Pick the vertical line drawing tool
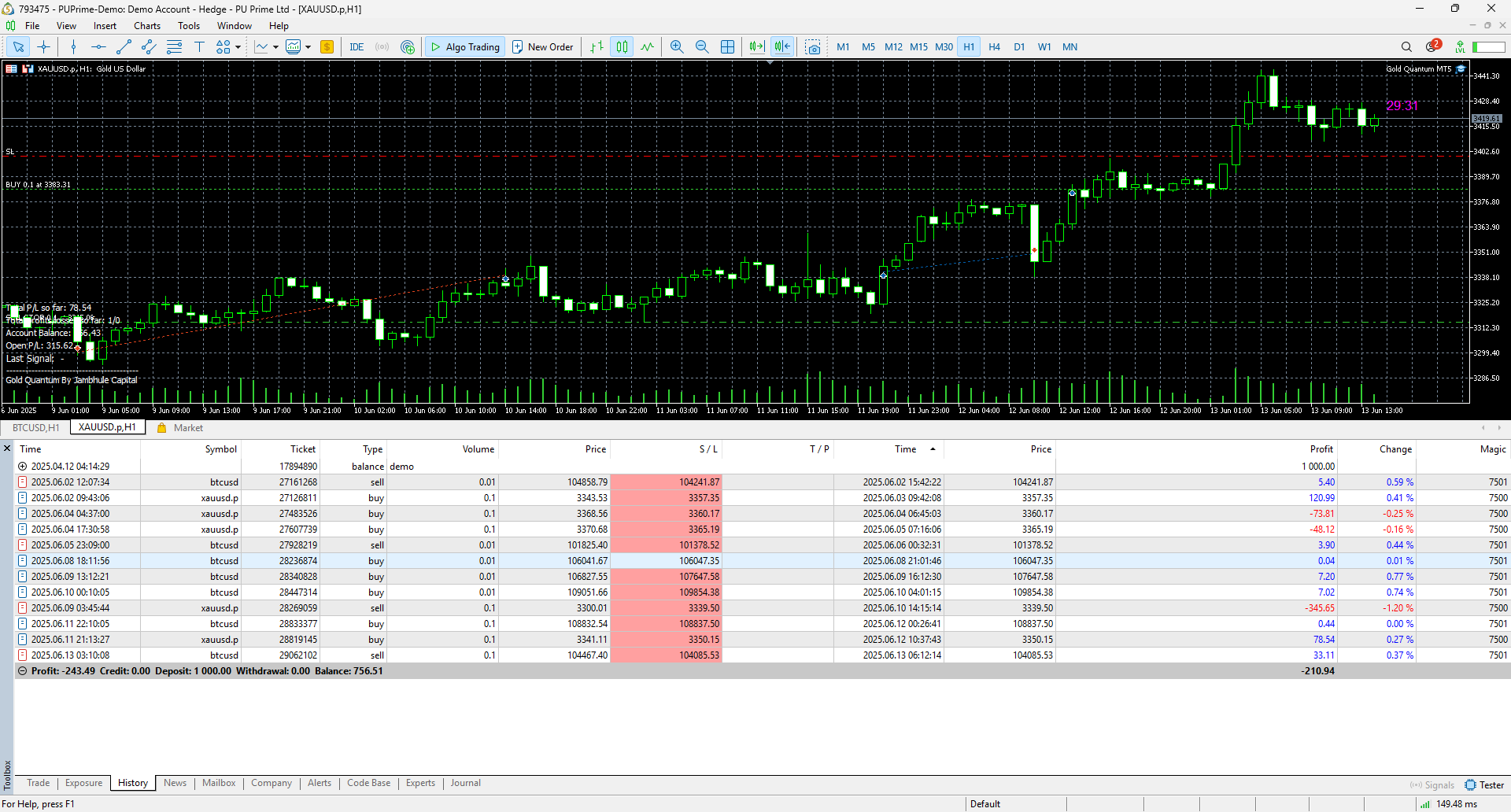 pos(73,47)
